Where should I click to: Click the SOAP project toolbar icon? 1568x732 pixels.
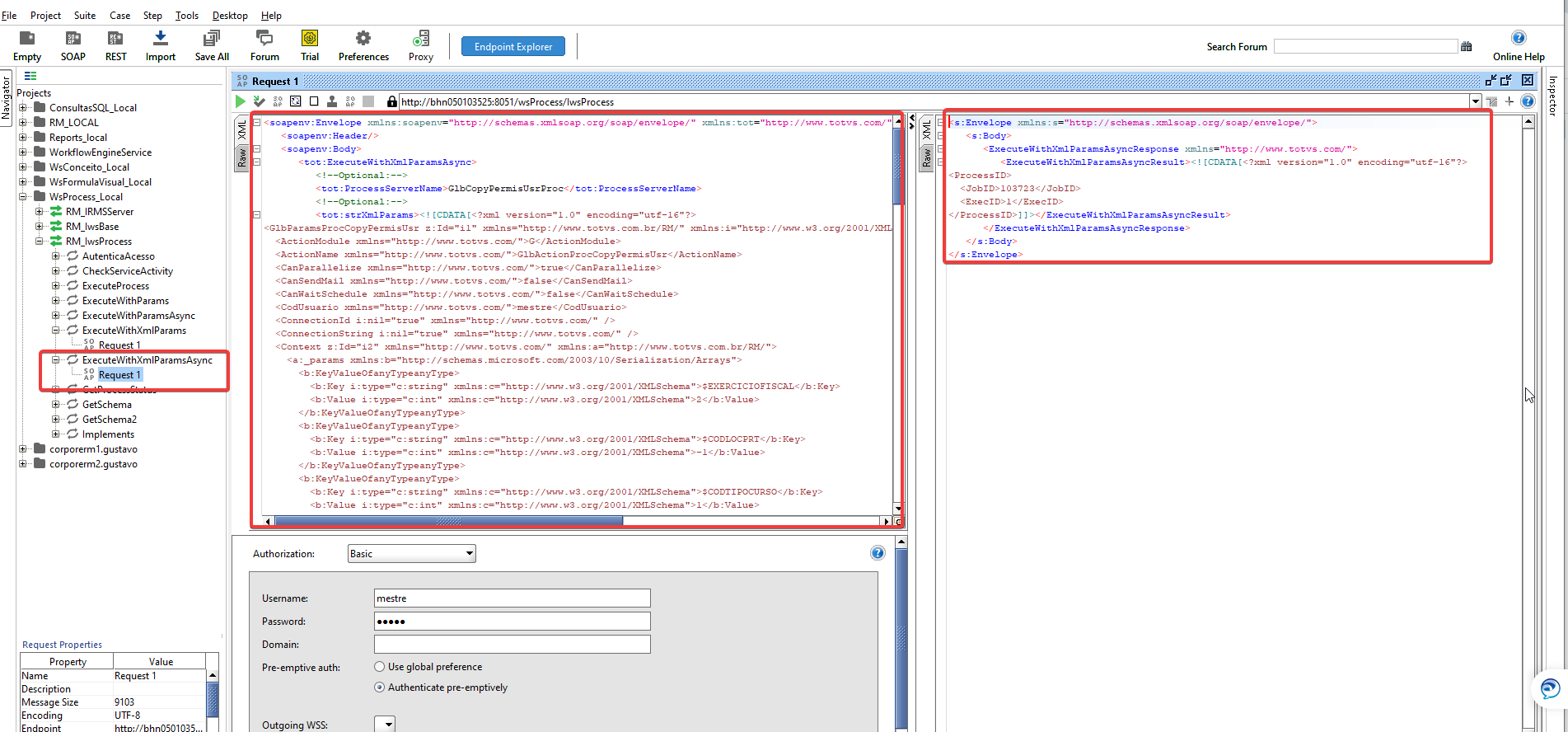coord(73,38)
